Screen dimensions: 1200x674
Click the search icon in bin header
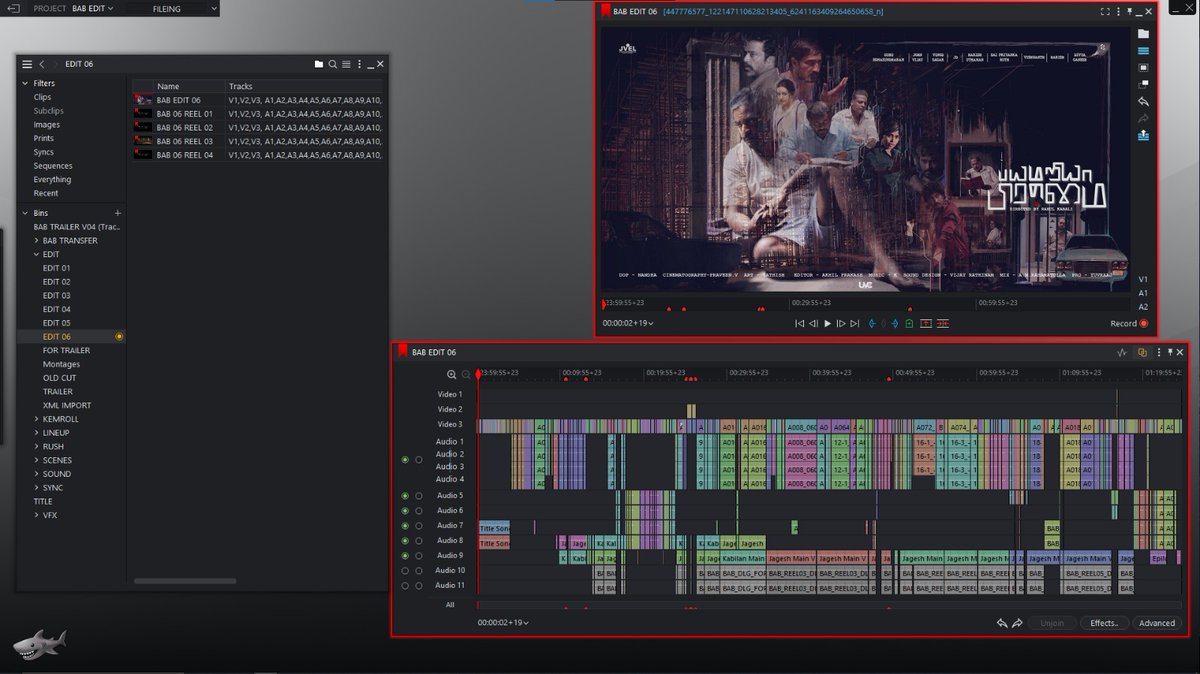[333, 64]
